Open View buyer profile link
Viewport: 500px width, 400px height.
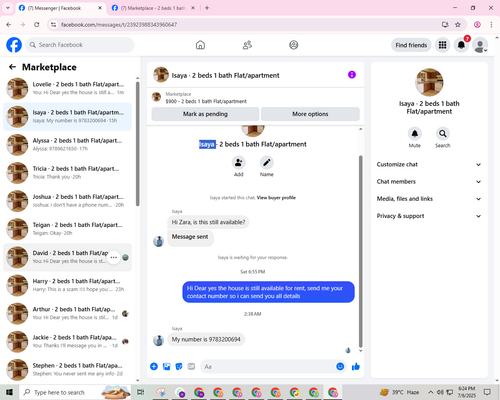[x=276, y=198]
